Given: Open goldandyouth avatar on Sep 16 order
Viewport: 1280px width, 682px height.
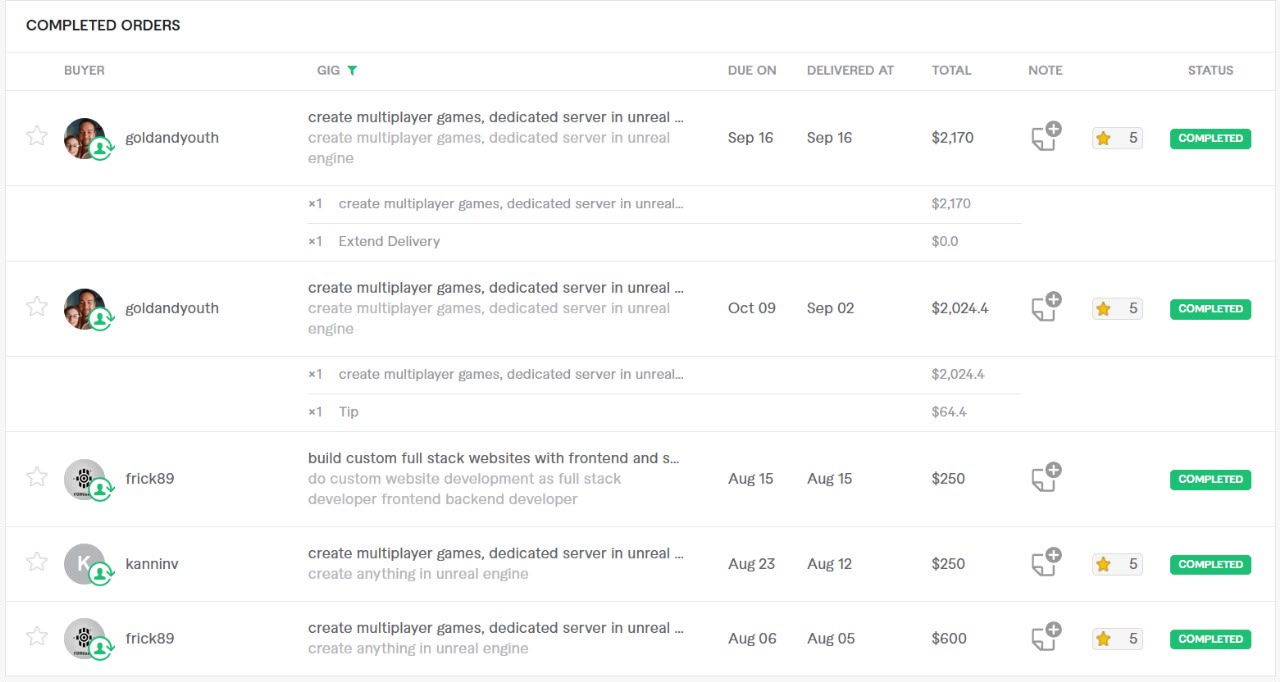Looking at the screenshot, I should coord(86,139).
